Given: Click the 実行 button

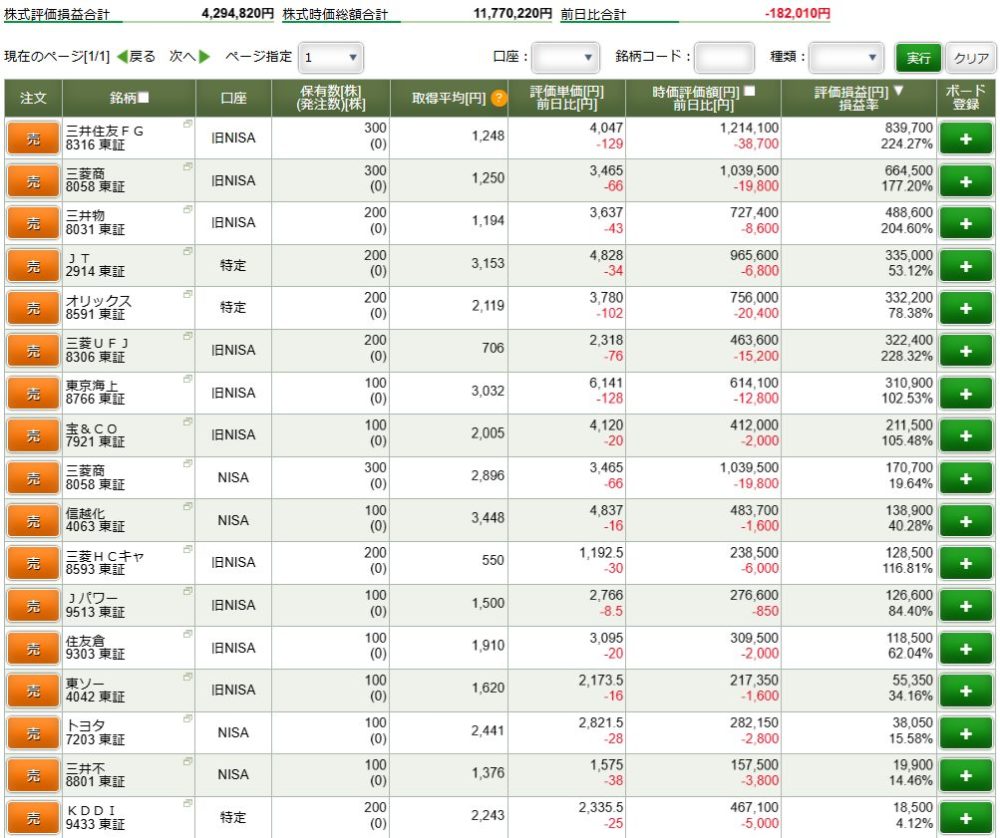Looking at the screenshot, I should click(x=917, y=58).
